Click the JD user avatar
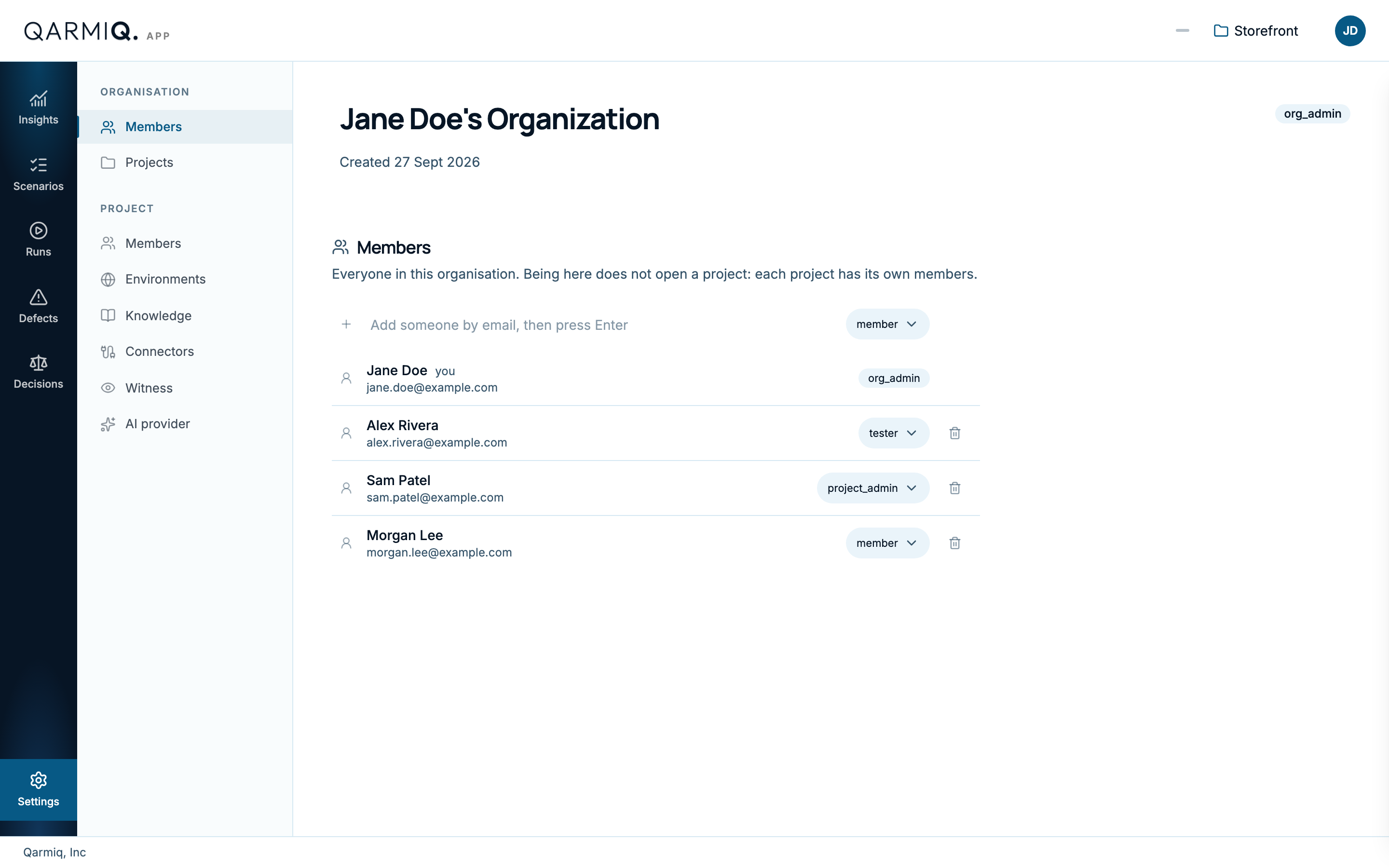Image resolution: width=1389 pixels, height=868 pixels. click(1349, 31)
